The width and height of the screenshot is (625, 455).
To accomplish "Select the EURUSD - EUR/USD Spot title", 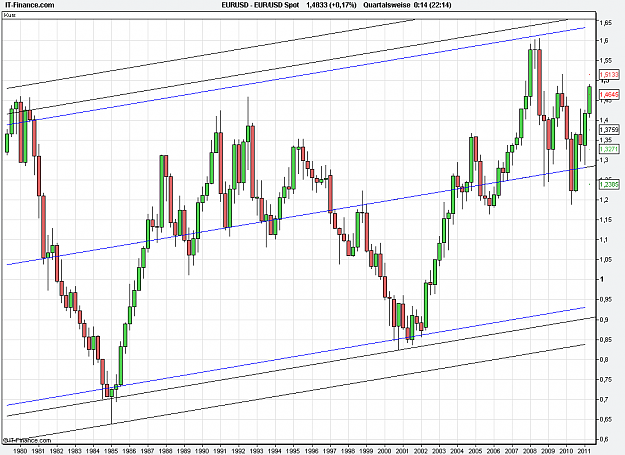I will click(x=260, y=5).
